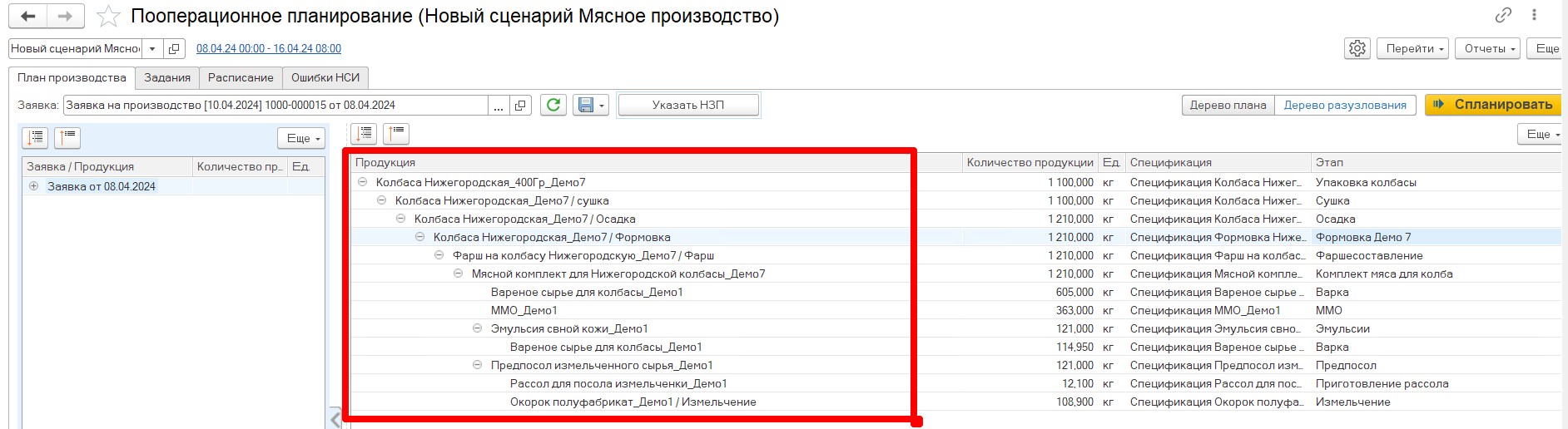Collapse the Эмульсия свной кожи_Демо1 node
The height and width of the screenshot is (429, 1568).
coord(477,328)
